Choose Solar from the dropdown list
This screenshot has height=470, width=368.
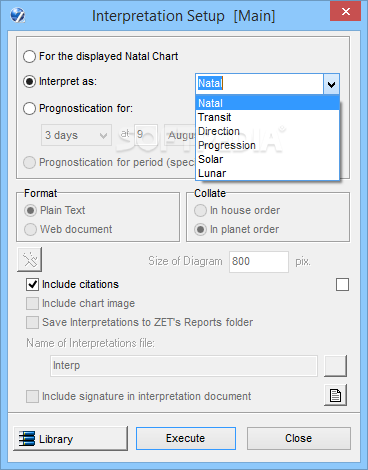(268, 159)
